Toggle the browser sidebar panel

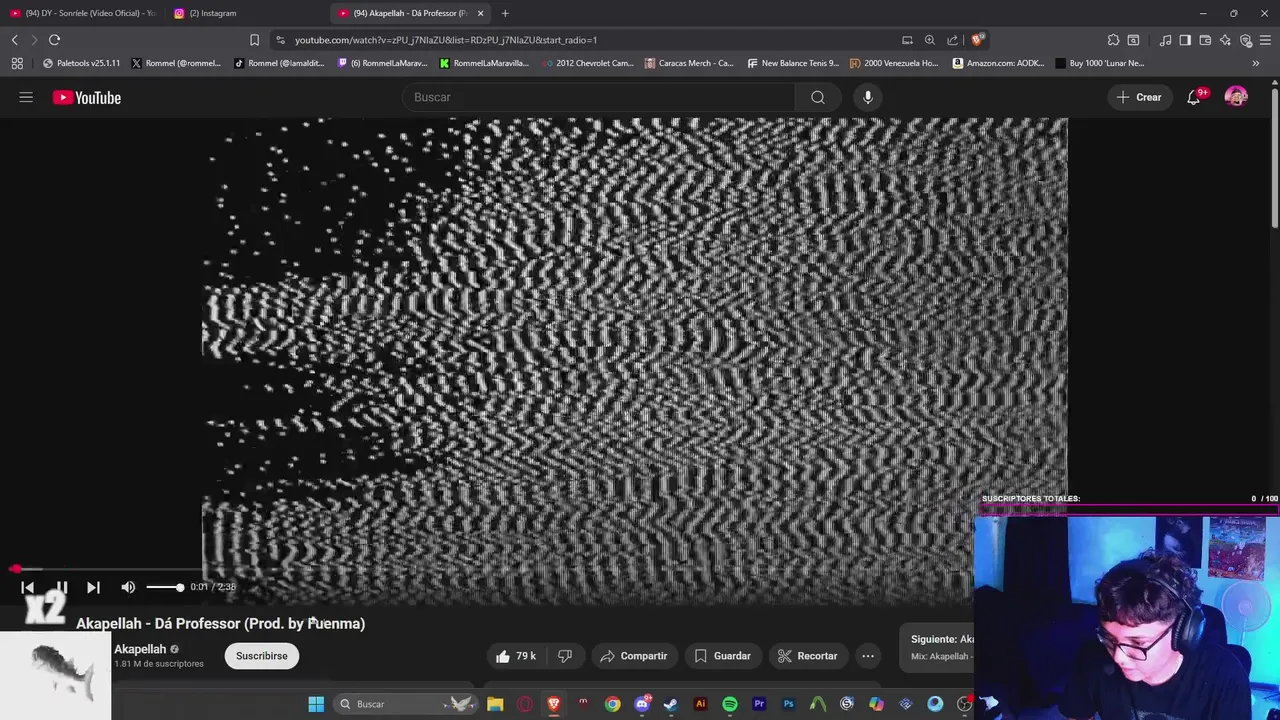[1185, 40]
